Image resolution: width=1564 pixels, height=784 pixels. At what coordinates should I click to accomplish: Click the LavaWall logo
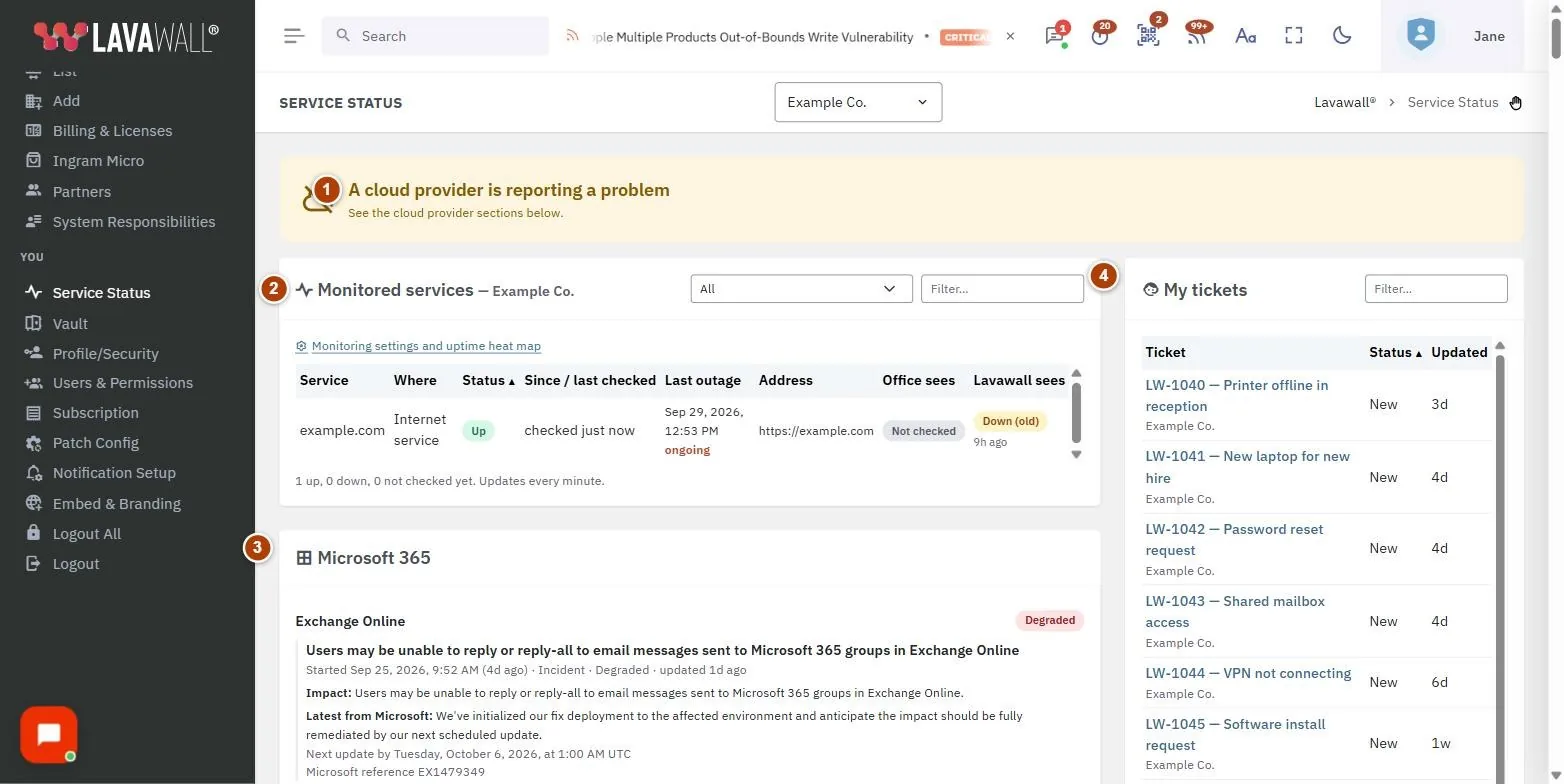(x=126, y=36)
